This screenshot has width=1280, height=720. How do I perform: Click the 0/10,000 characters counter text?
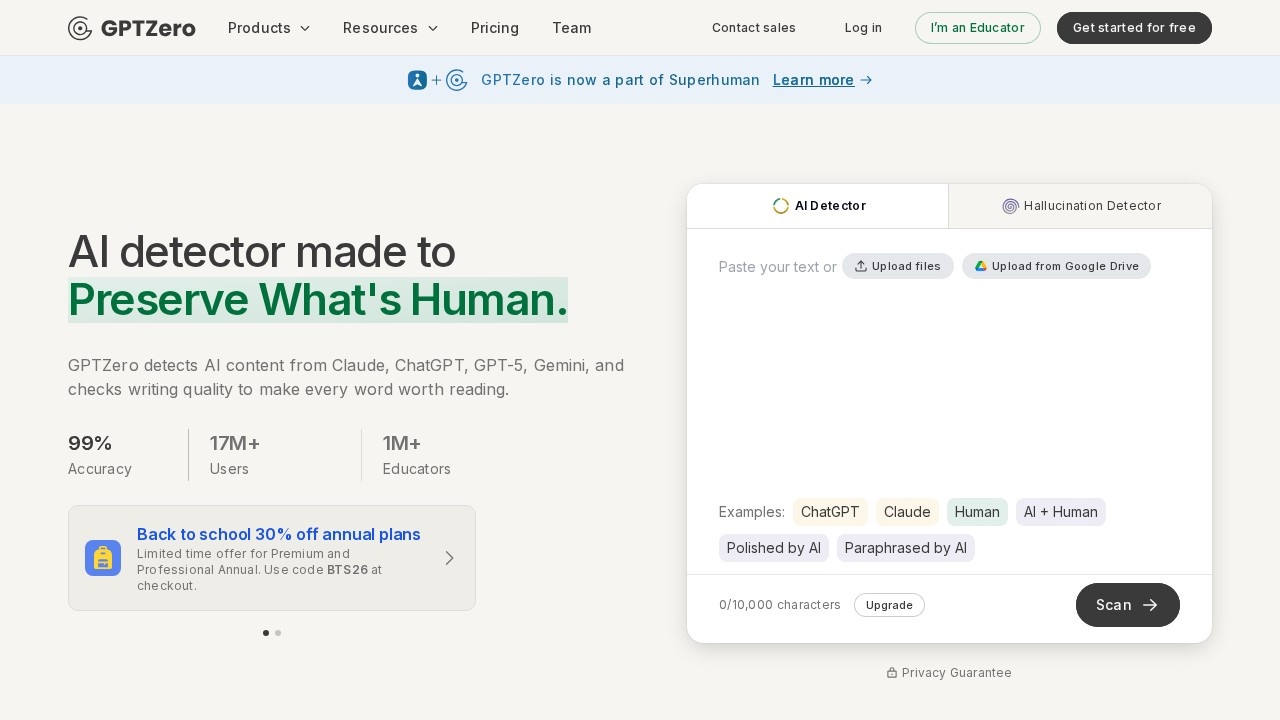point(780,605)
